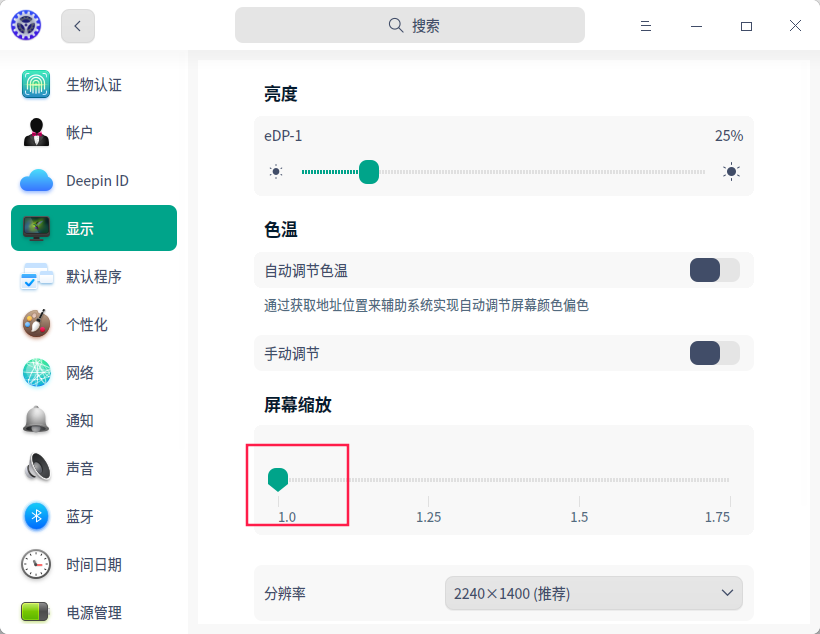Click the 色温 heading

tap(281, 230)
